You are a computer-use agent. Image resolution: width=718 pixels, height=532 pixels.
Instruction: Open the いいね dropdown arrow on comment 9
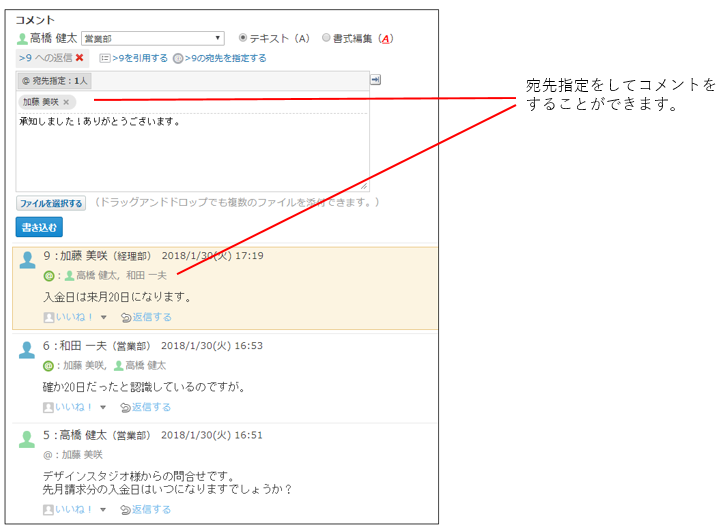[103, 317]
